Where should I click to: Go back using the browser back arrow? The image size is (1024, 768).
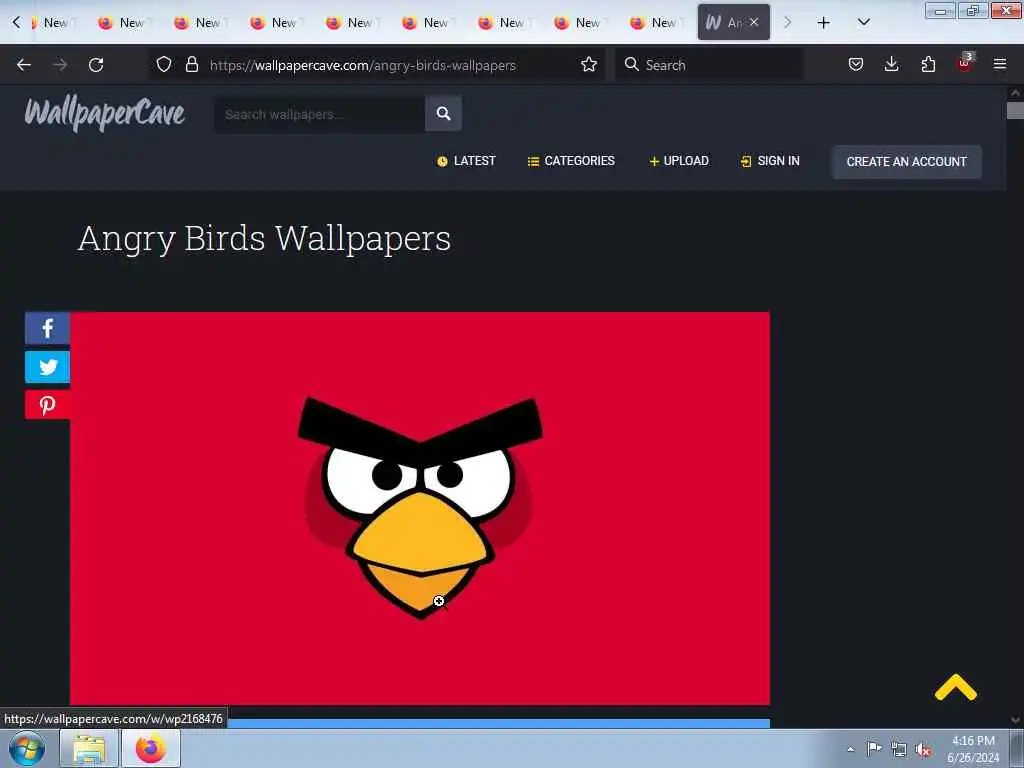(24, 65)
